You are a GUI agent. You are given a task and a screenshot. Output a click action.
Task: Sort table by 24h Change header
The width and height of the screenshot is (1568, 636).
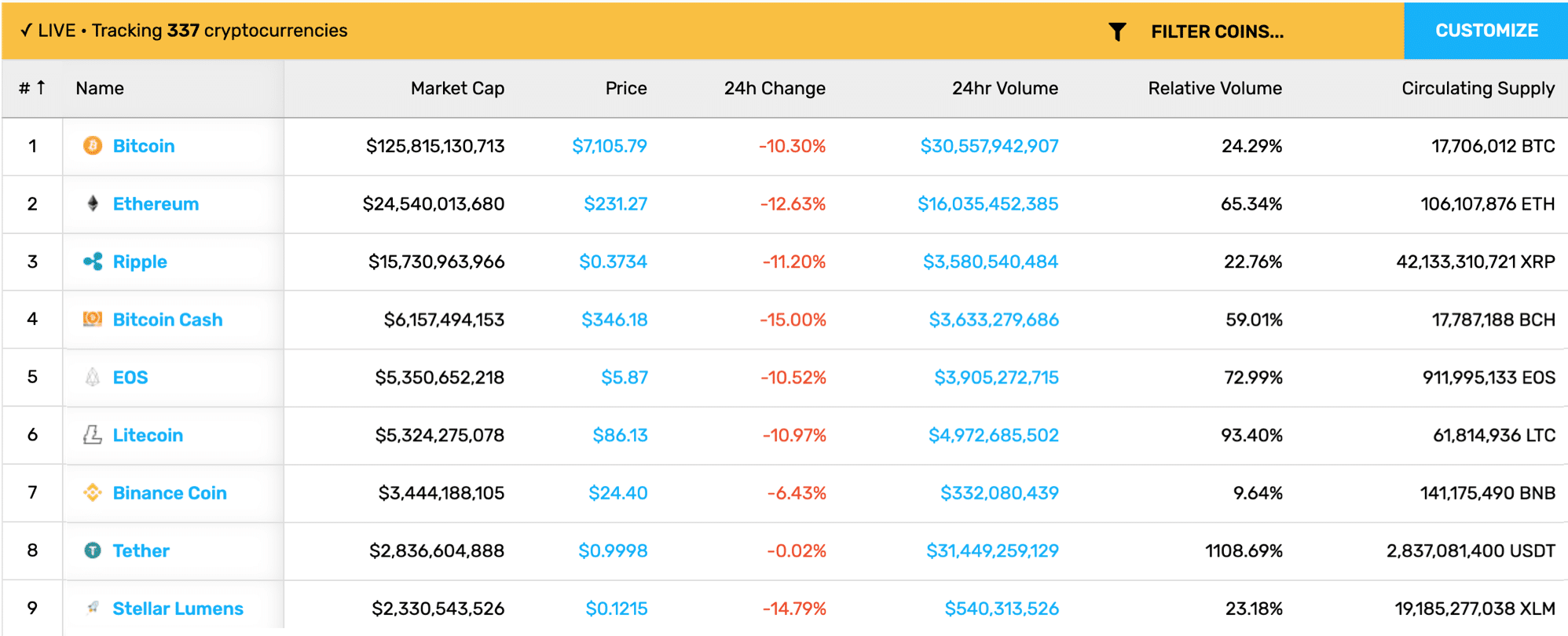click(x=775, y=88)
